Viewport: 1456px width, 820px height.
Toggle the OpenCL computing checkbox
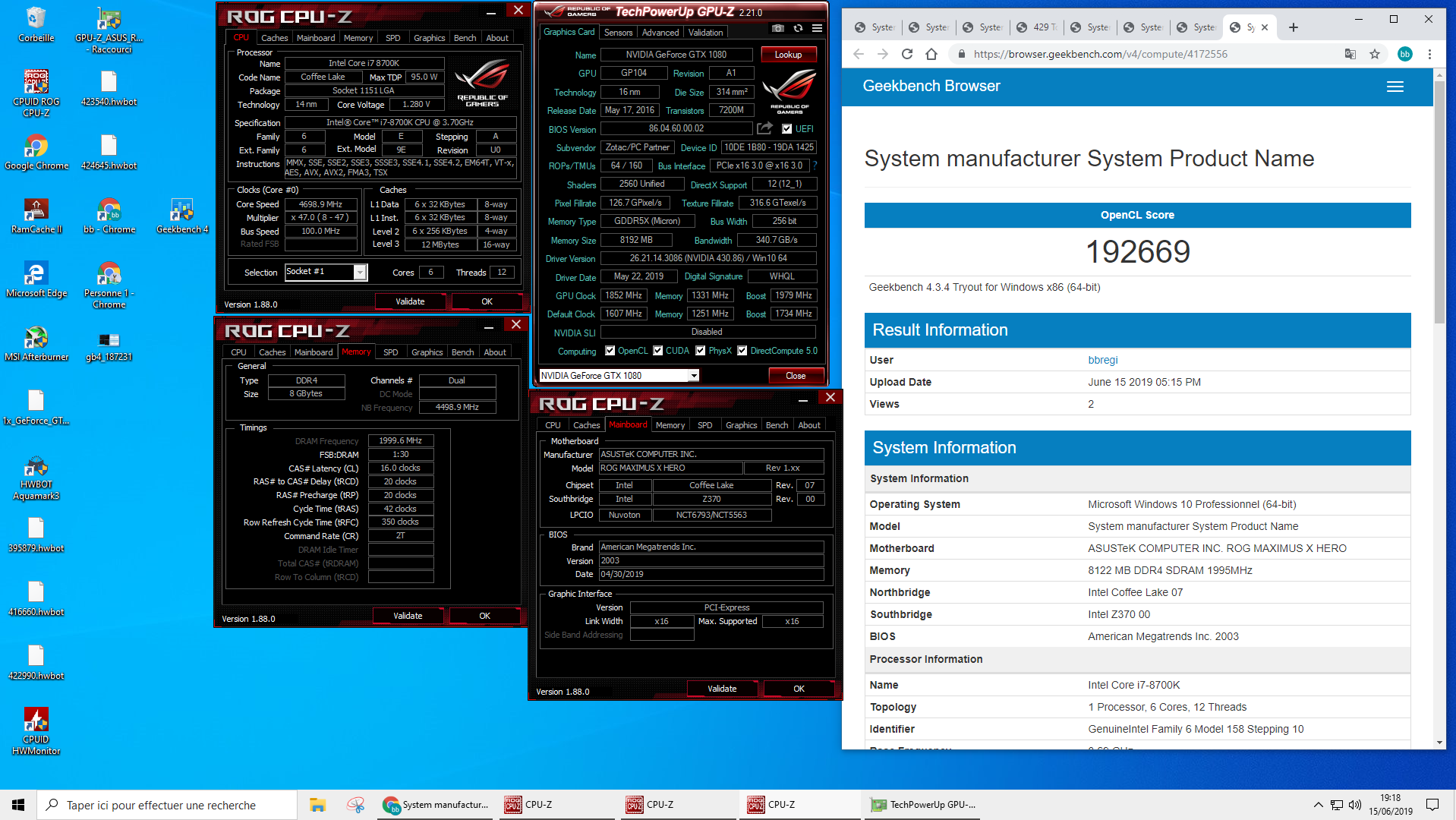(x=610, y=351)
